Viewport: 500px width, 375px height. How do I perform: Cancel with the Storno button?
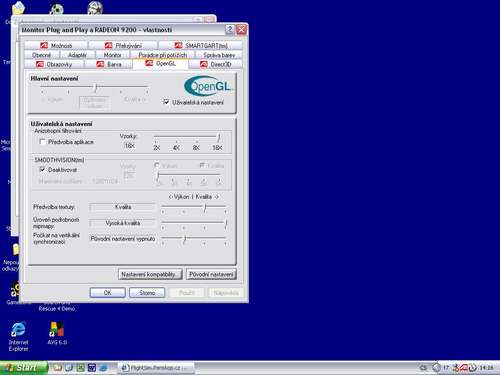coord(147,293)
